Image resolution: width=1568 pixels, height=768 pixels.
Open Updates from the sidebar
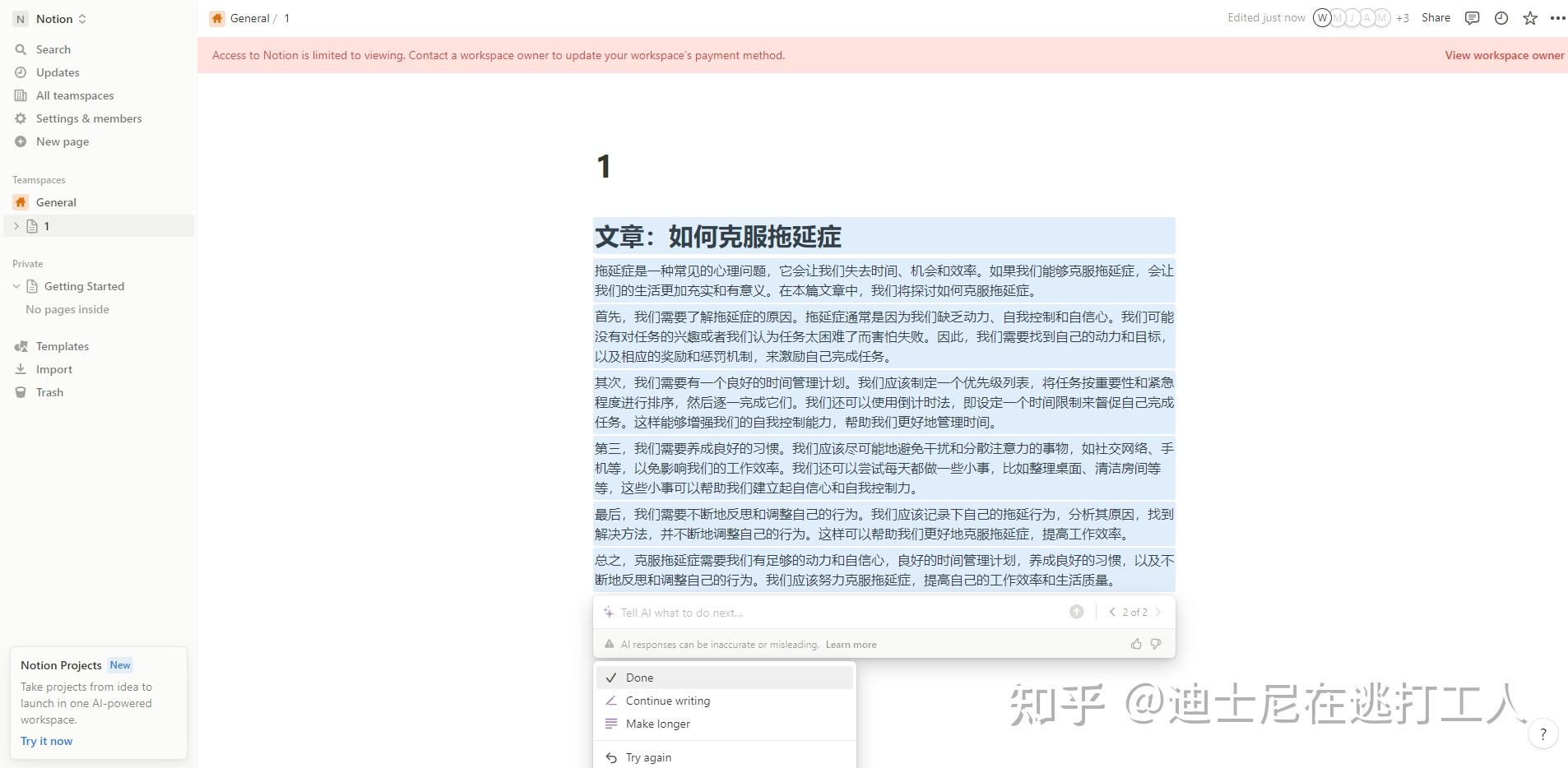58,72
